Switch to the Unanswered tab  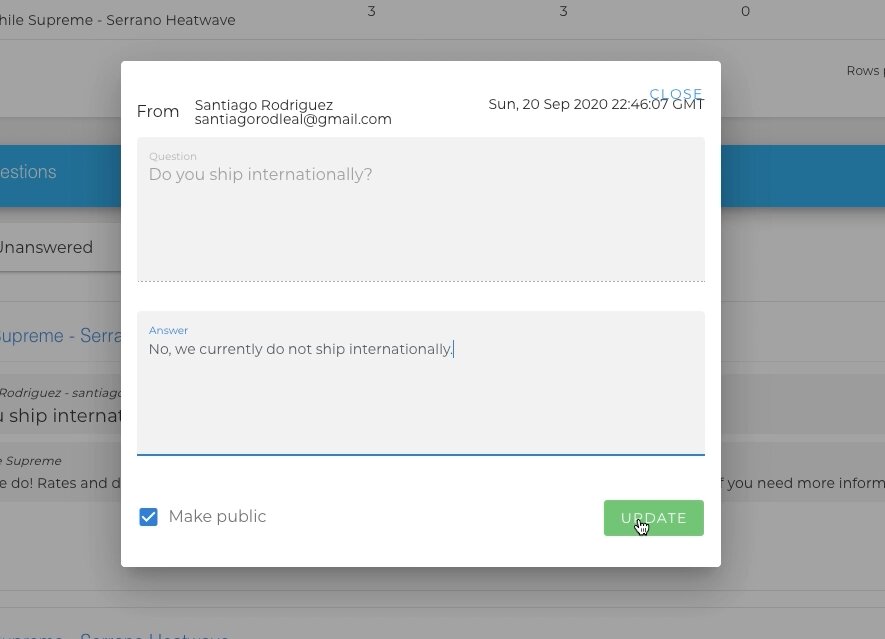click(x=46, y=247)
